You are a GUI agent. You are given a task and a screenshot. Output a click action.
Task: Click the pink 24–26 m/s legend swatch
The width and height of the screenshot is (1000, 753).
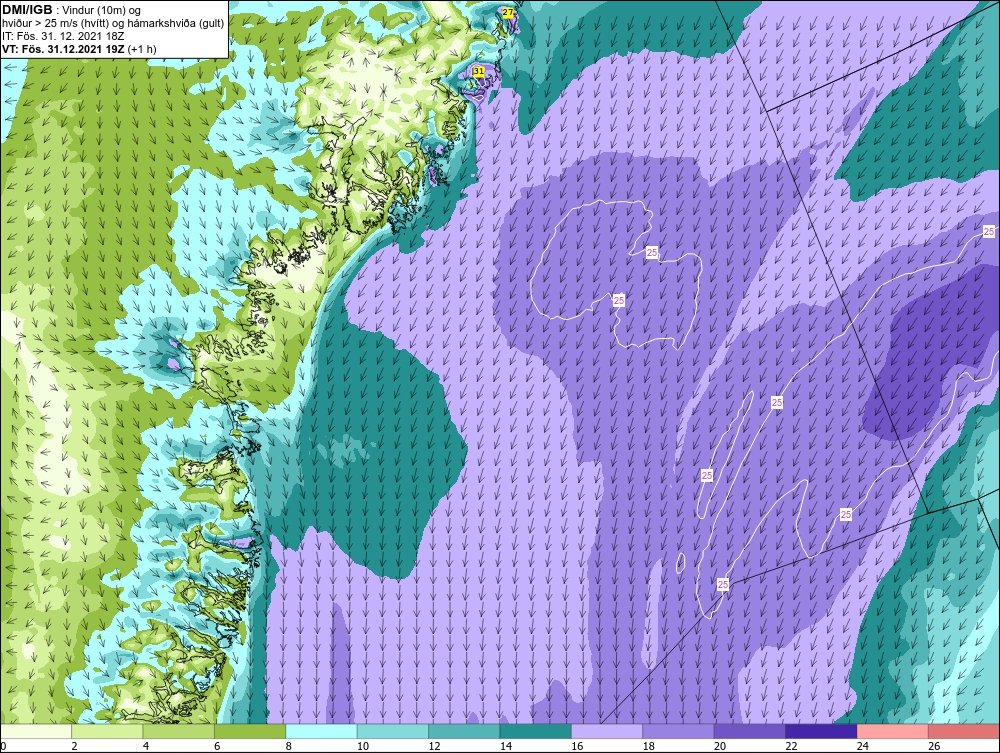[x=893, y=732]
